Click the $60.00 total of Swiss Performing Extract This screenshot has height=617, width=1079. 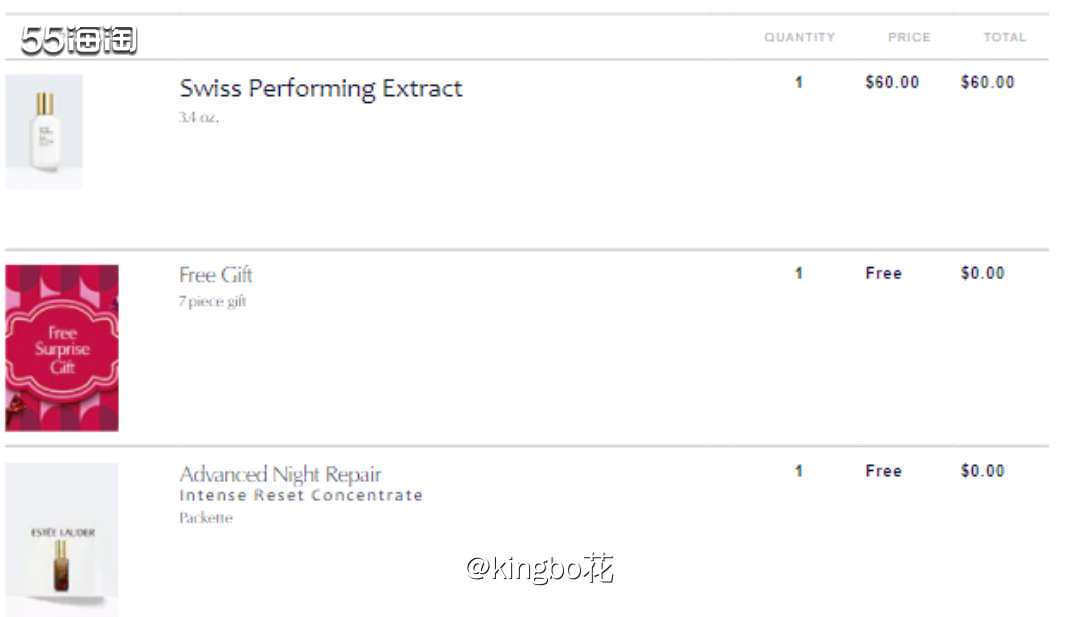point(987,83)
